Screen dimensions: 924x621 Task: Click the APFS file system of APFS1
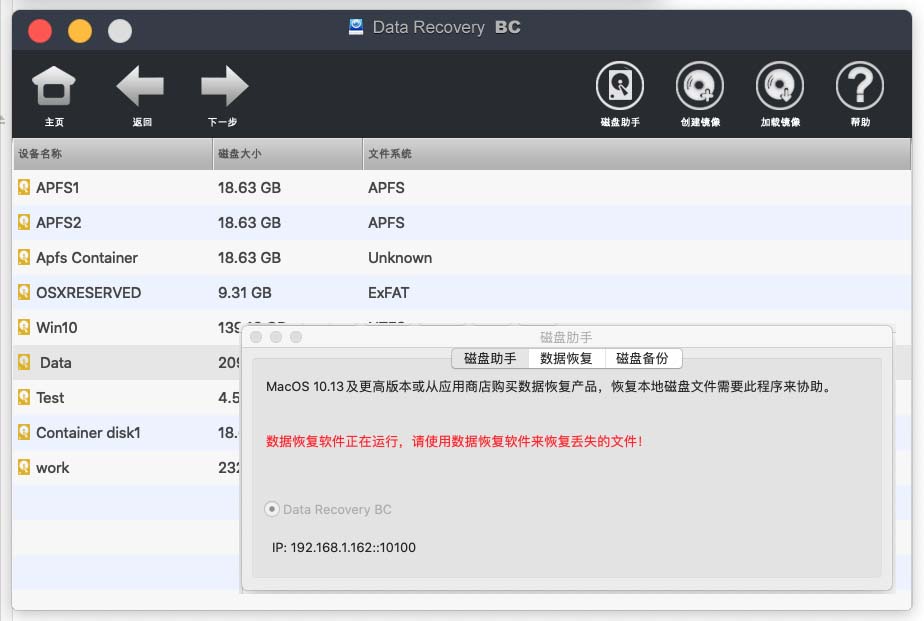pyautogui.click(x=387, y=187)
